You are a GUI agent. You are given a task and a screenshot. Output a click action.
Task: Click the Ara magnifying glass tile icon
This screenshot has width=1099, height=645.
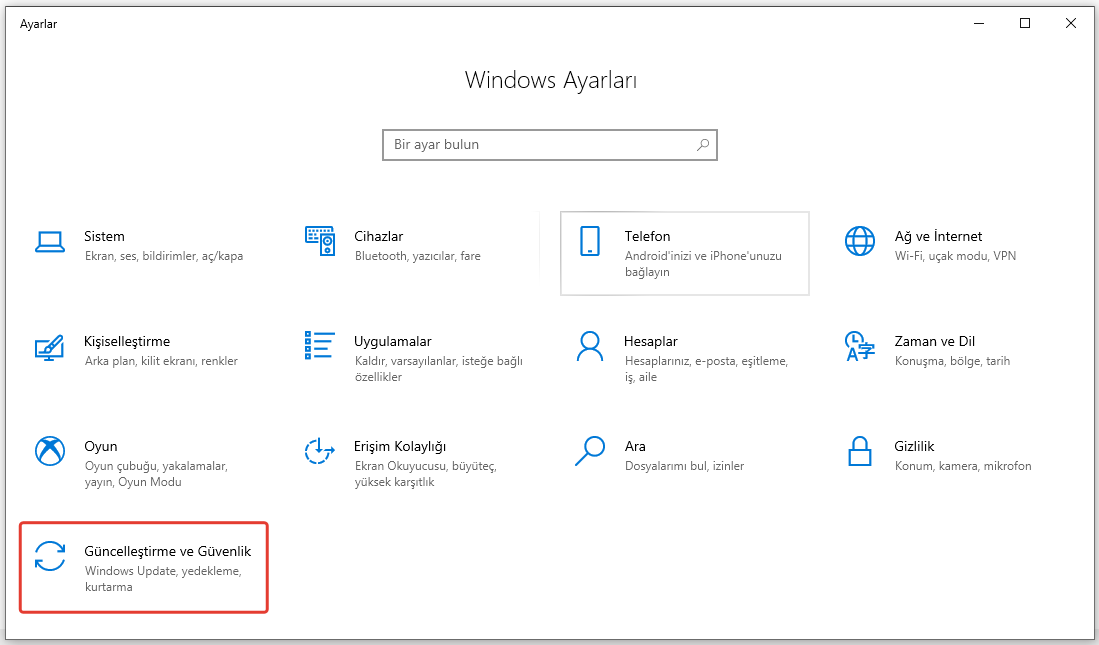click(590, 451)
